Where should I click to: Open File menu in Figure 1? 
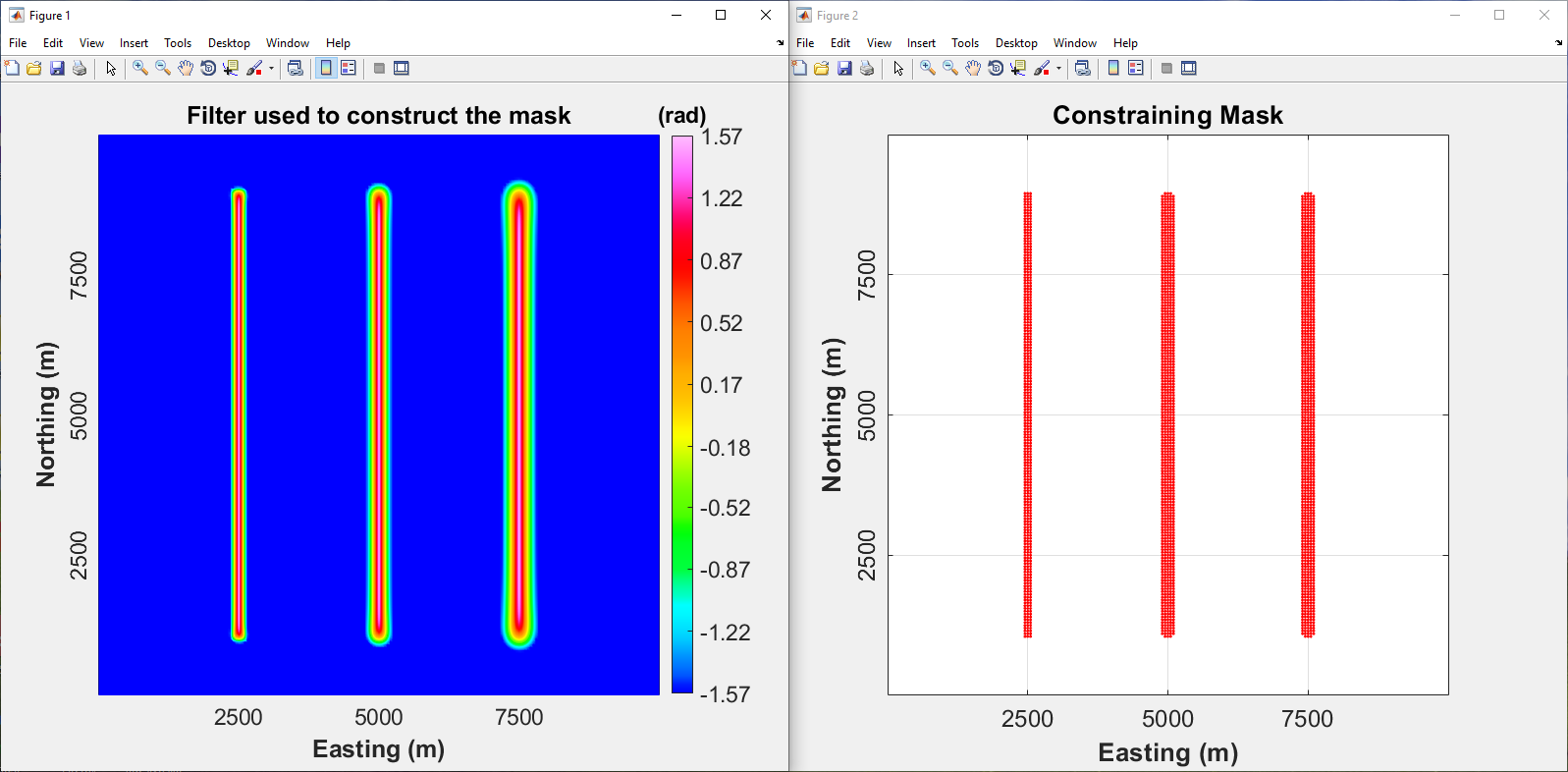tap(18, 43)
